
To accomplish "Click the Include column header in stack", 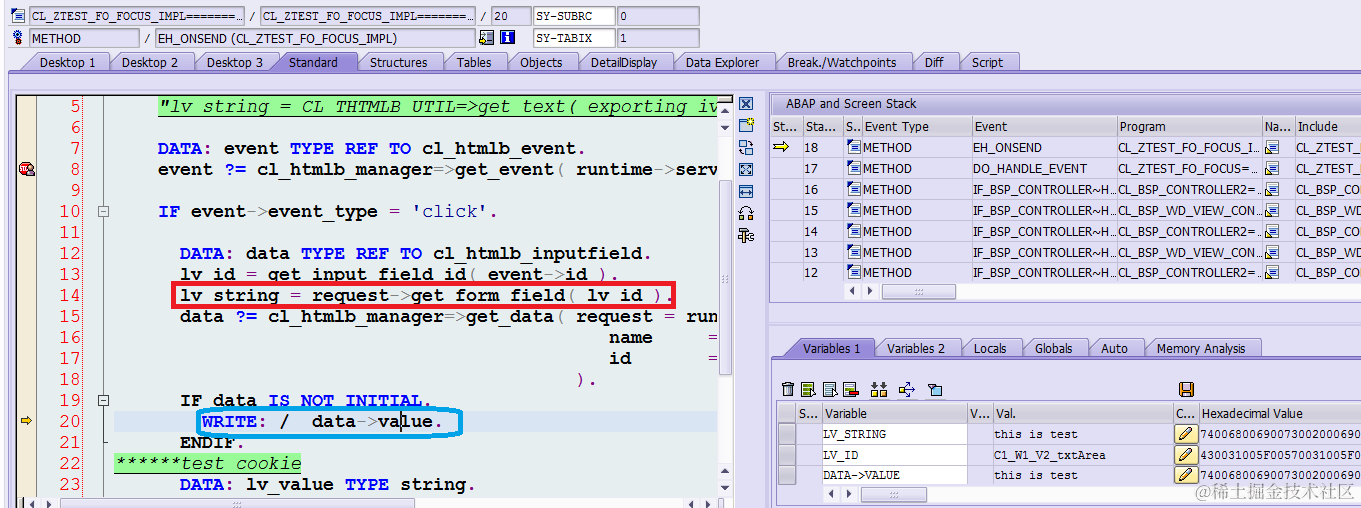I will (x=1327, y=126).
